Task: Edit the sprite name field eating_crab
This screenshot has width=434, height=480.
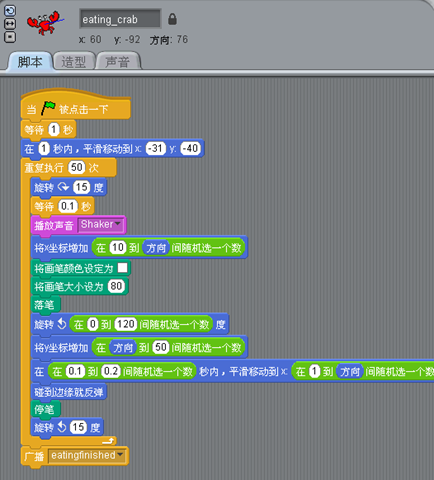Action: (x=120, y=19)
